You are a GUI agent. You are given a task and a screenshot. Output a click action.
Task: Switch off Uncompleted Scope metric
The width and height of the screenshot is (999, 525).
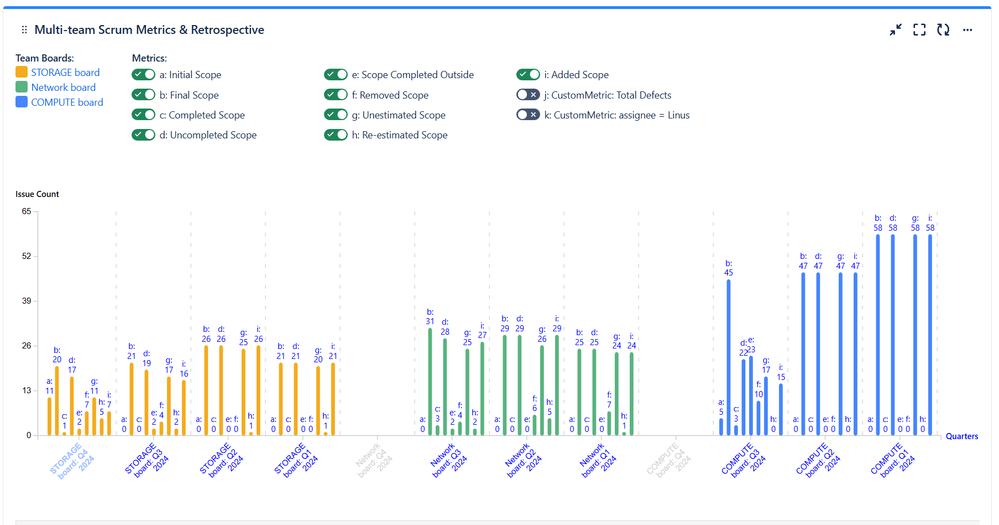(x=143, y=134)
